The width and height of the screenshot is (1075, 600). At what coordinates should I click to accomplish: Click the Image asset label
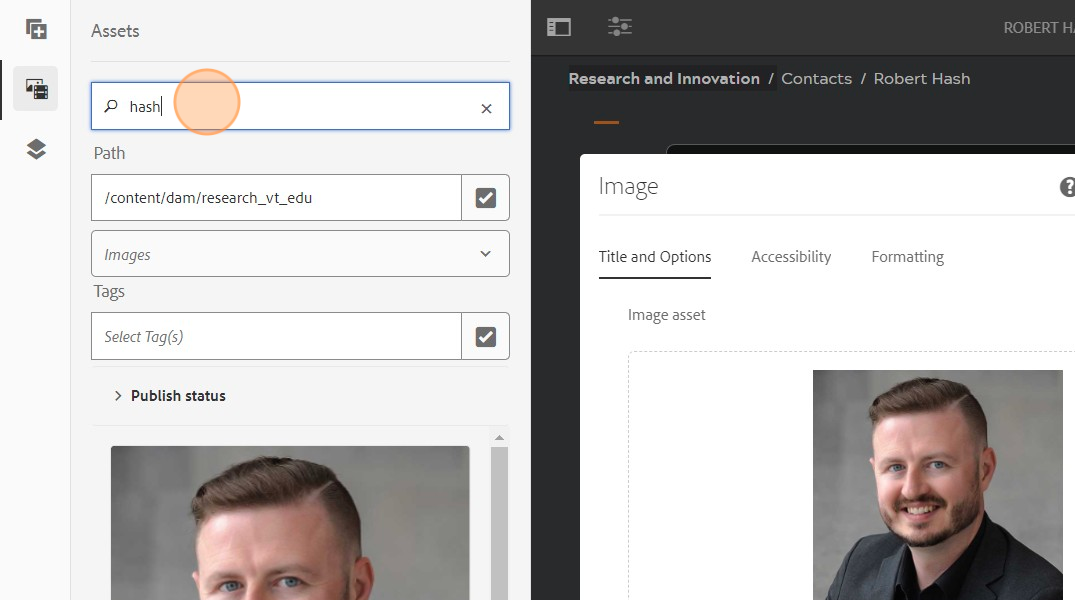tap(666, 315)
